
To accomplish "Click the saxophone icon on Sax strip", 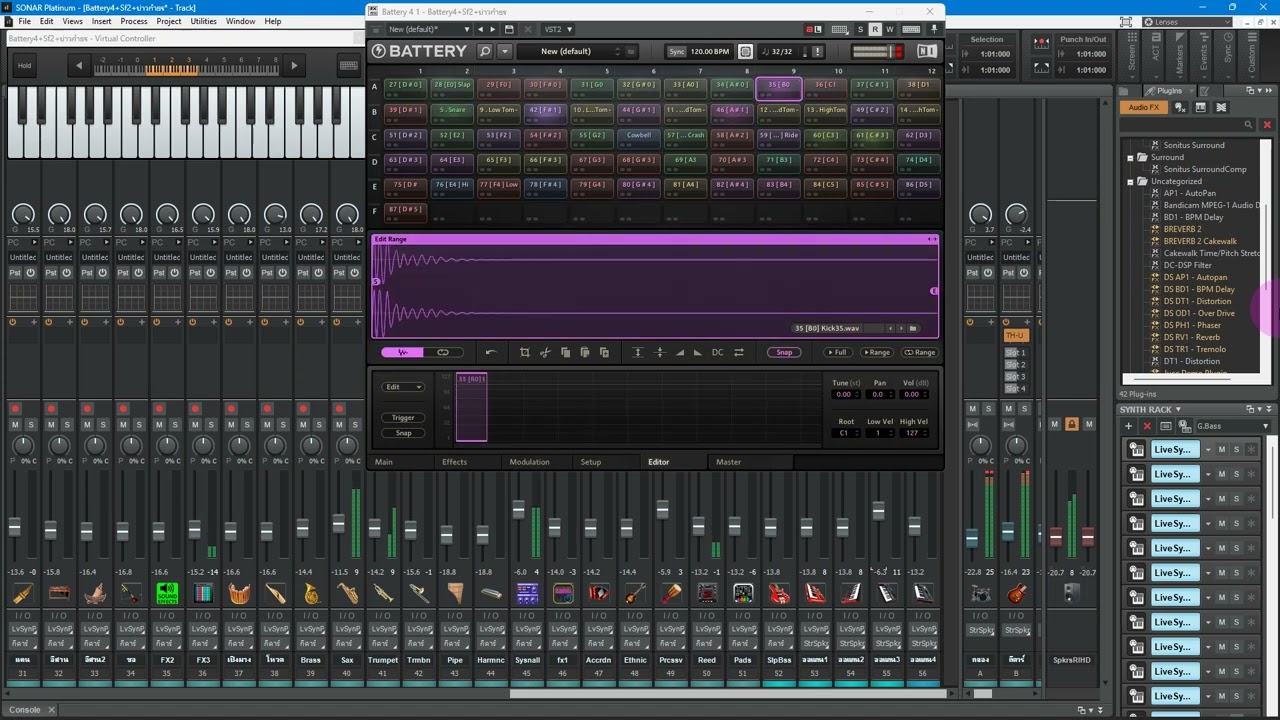I will click(347, 594).
